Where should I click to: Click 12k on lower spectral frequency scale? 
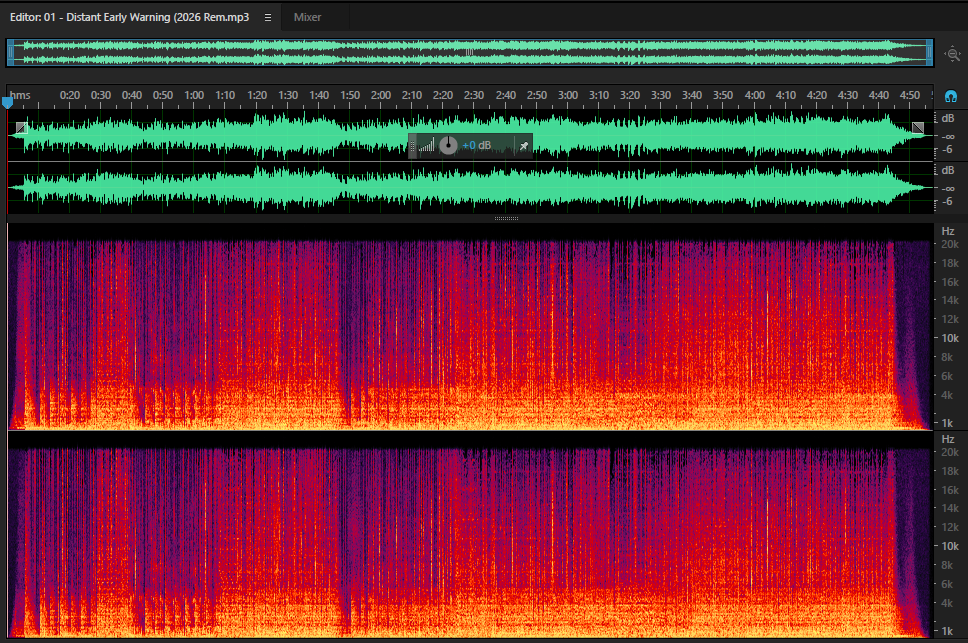coord(950,528)
